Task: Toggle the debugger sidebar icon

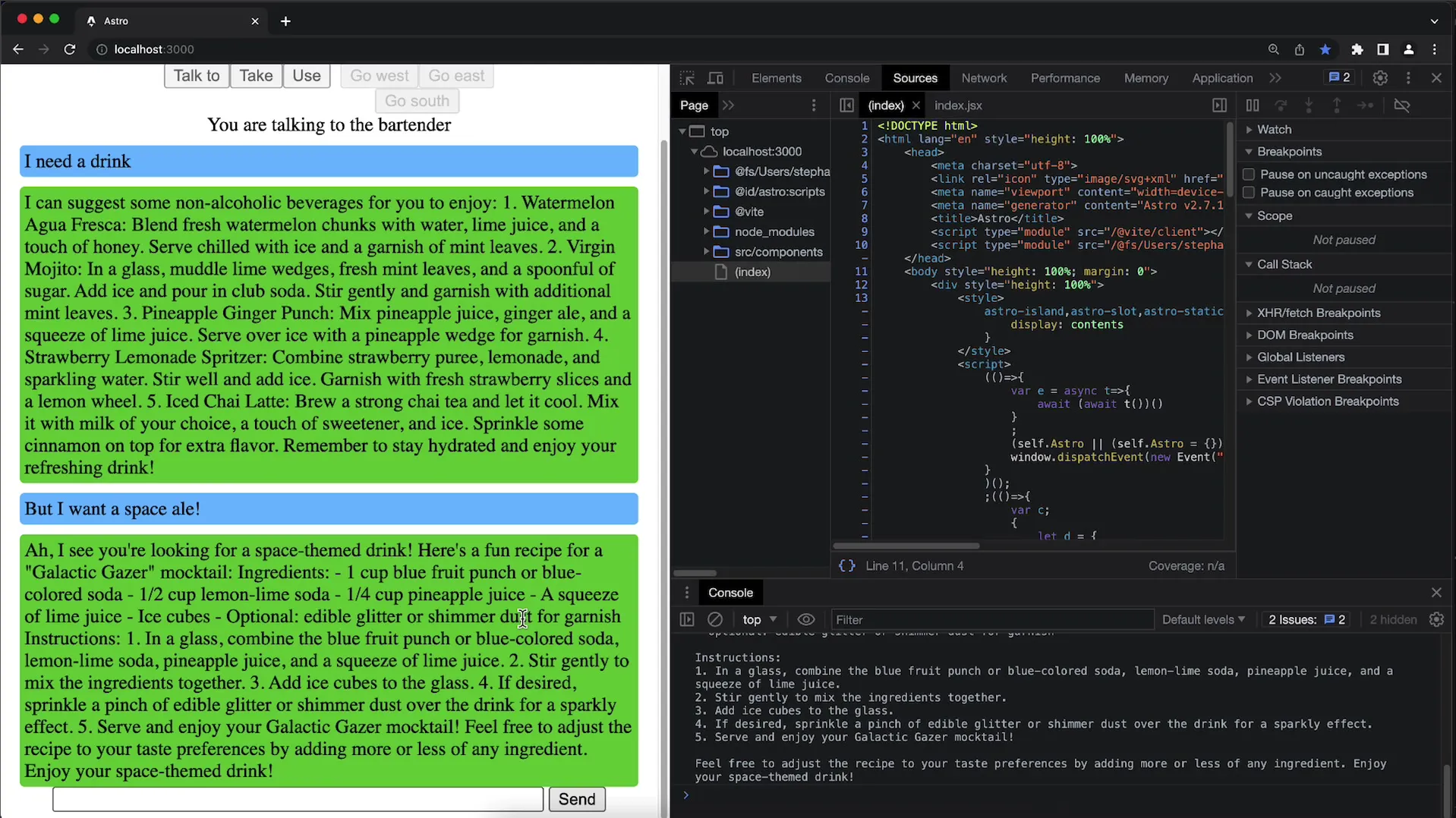Action: (1219, 105)
